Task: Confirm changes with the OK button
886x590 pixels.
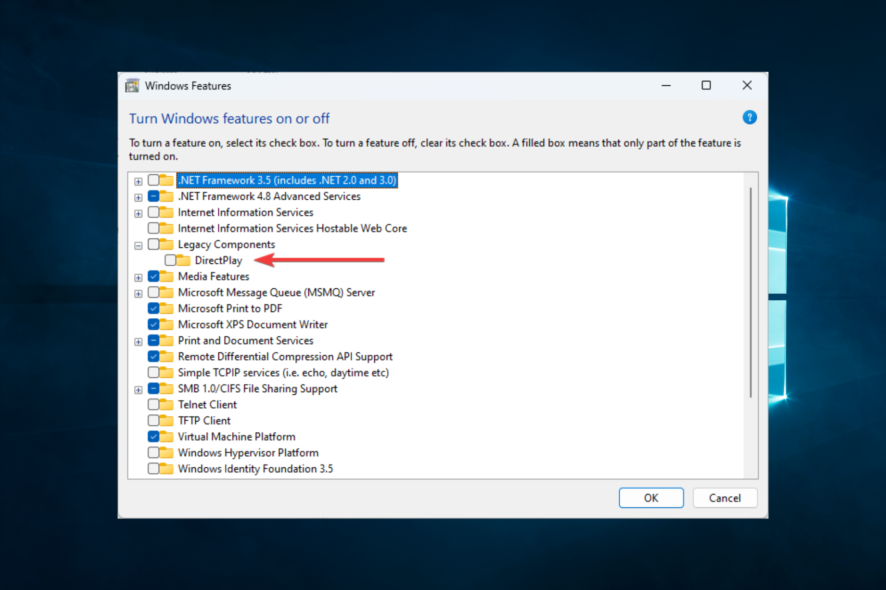Action: pos(651,498)
